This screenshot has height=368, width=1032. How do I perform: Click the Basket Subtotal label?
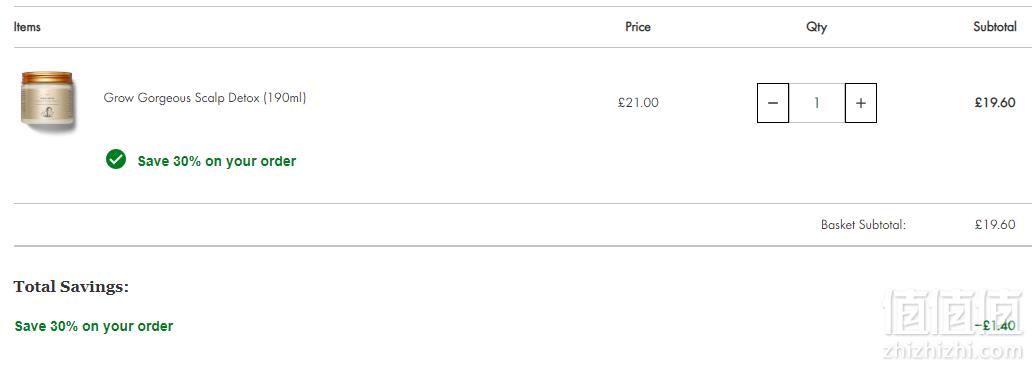[864, 225]
